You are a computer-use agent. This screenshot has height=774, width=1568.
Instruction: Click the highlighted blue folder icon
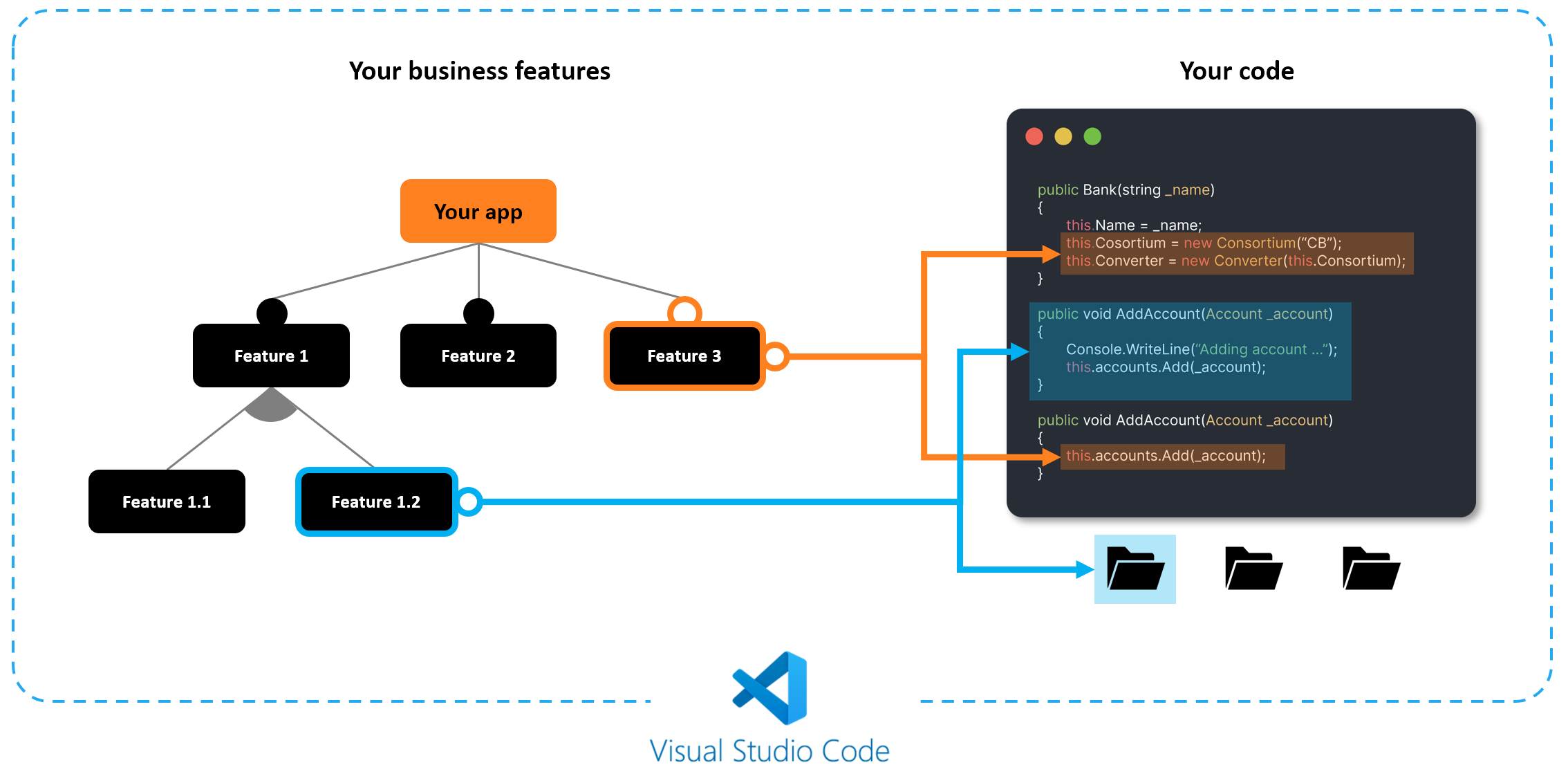click(1135, 569)
